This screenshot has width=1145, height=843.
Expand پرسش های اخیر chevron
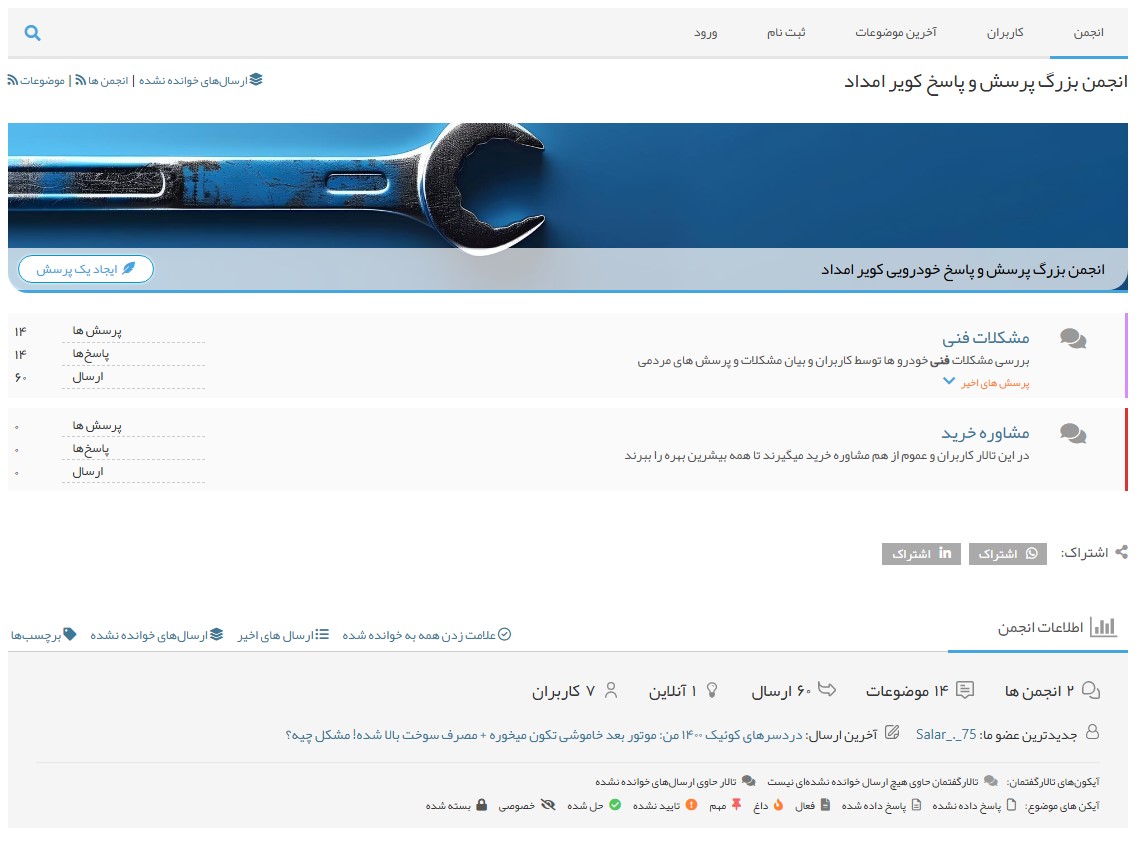(949, 381)
